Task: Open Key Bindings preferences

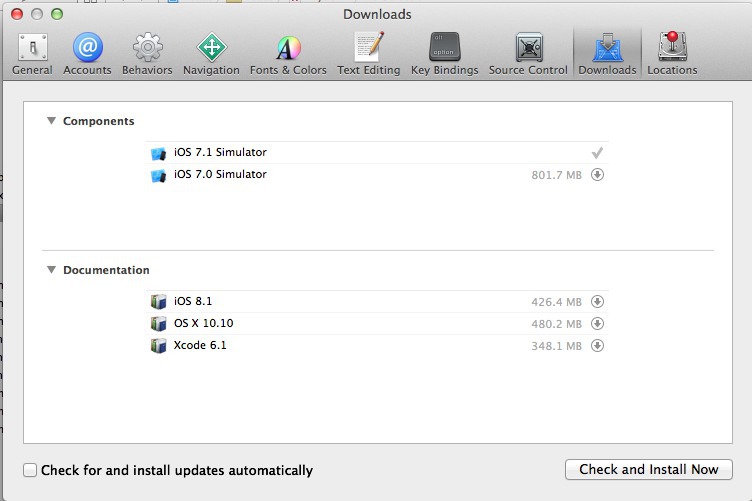Action: tap(445, 54)
